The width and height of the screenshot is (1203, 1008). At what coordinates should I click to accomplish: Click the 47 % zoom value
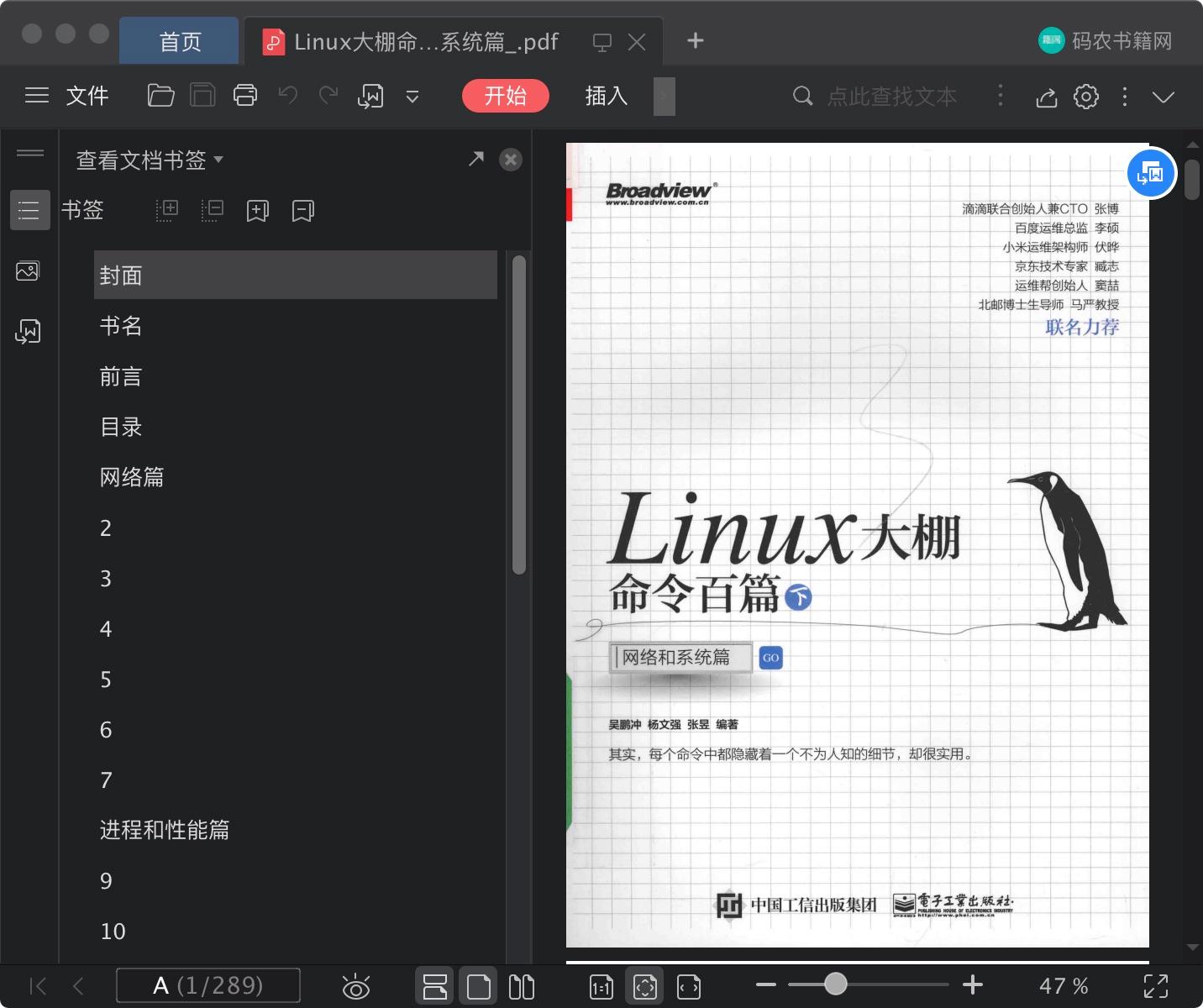1064,985
